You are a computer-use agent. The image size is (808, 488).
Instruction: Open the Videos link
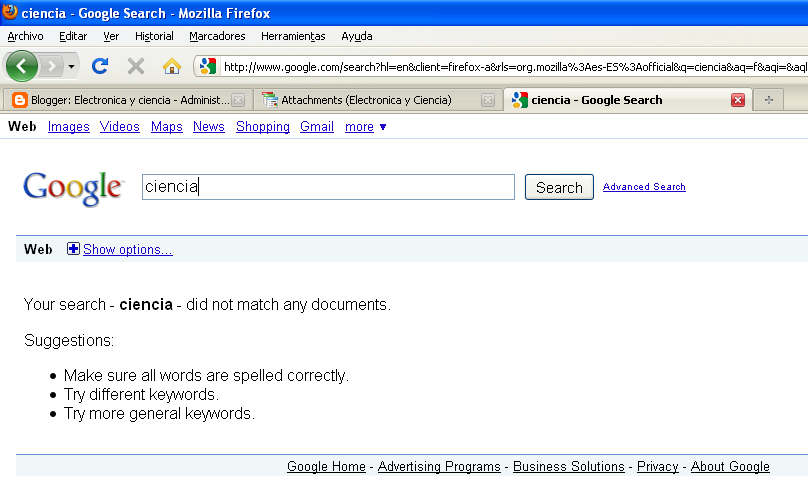coord(120,127)
